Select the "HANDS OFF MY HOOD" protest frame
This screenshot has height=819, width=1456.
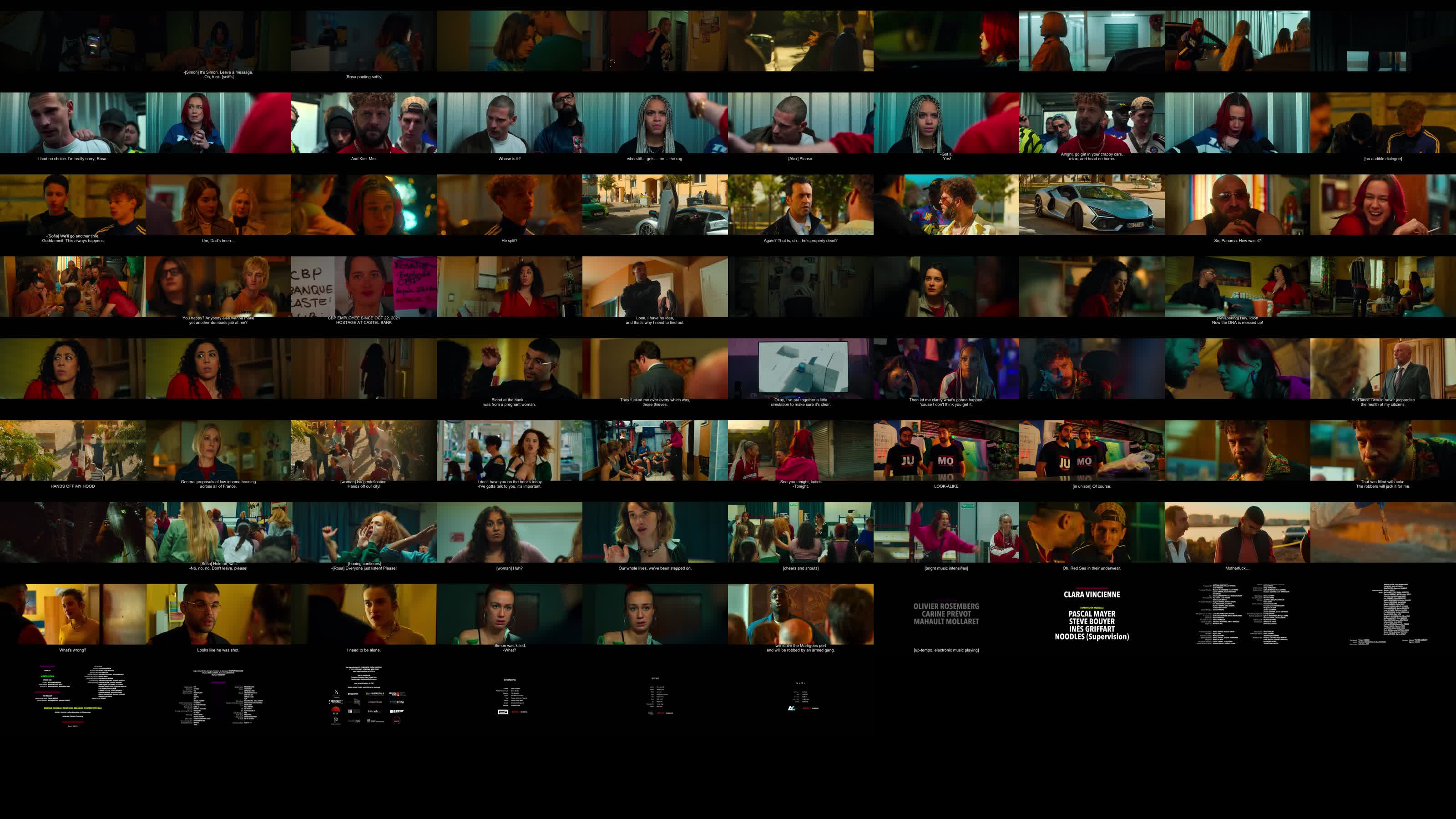coord(72,450)
